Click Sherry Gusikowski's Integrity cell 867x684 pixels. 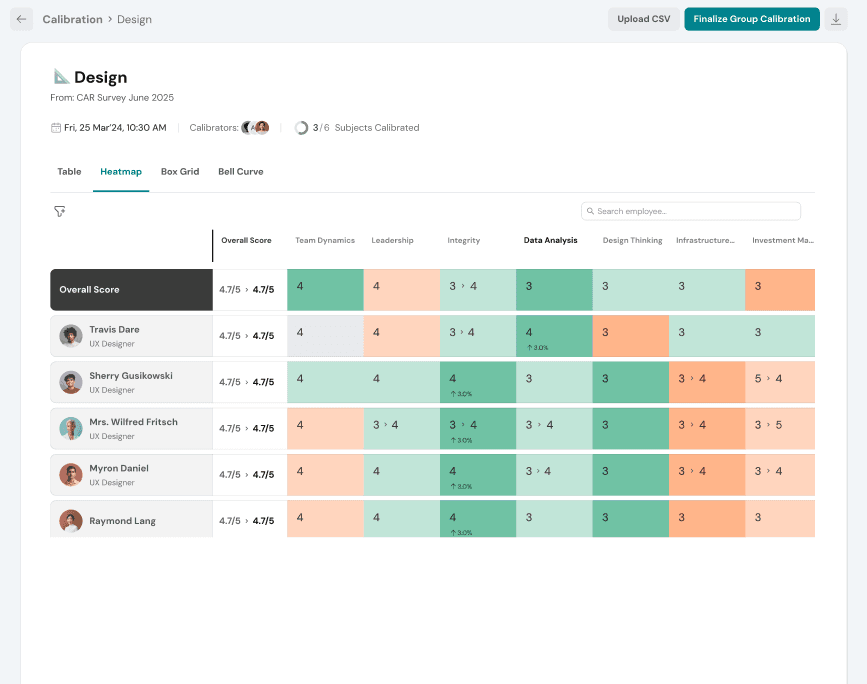pyautogui.click(x=478, y=382)
